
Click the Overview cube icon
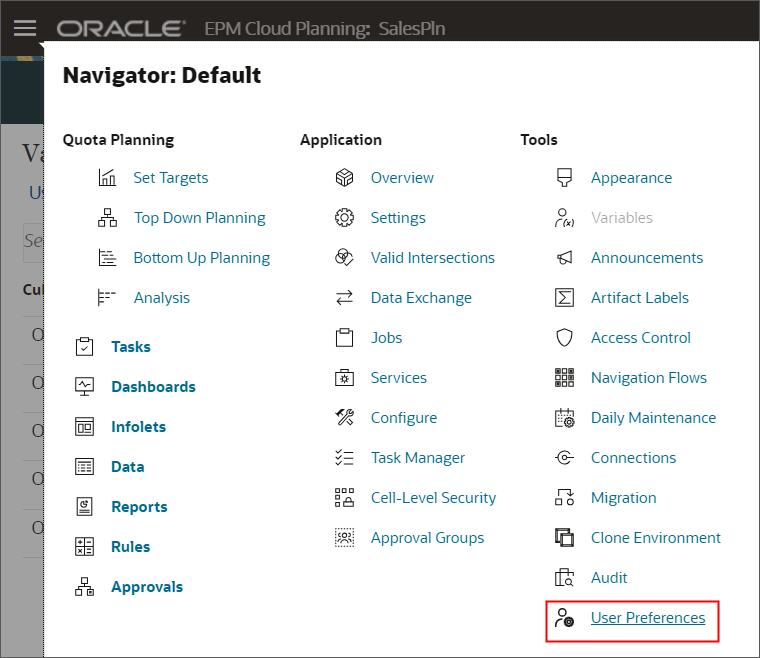345,178
